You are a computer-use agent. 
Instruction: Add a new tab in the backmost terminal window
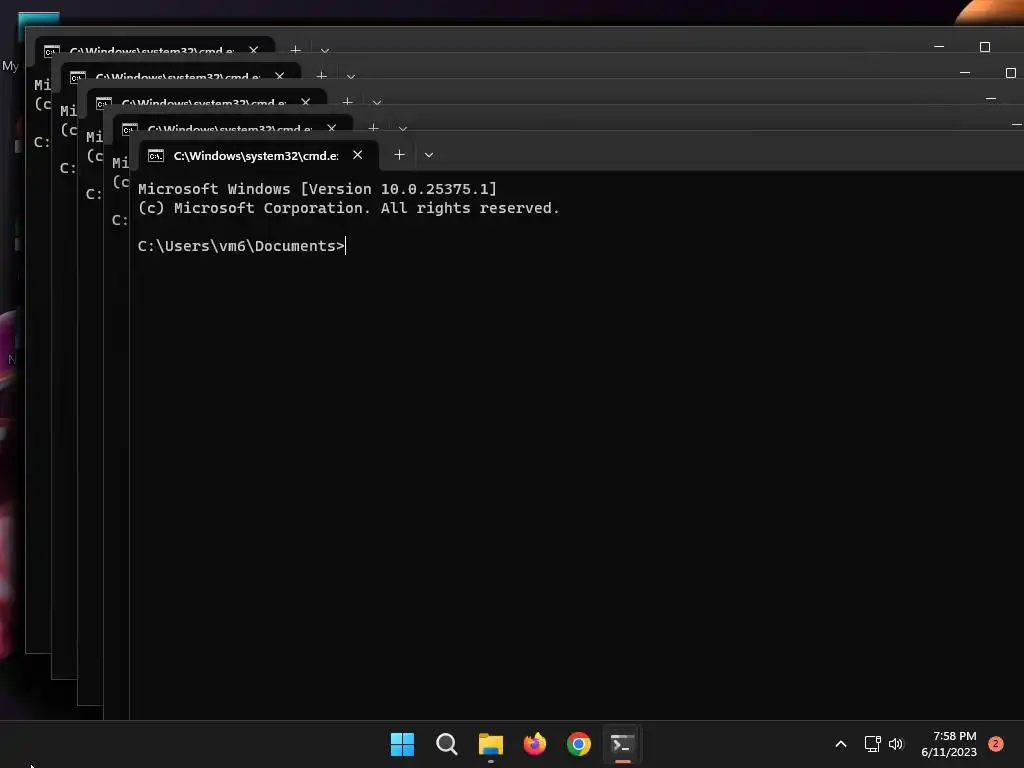pyautogui.click(x=295, y=49)
